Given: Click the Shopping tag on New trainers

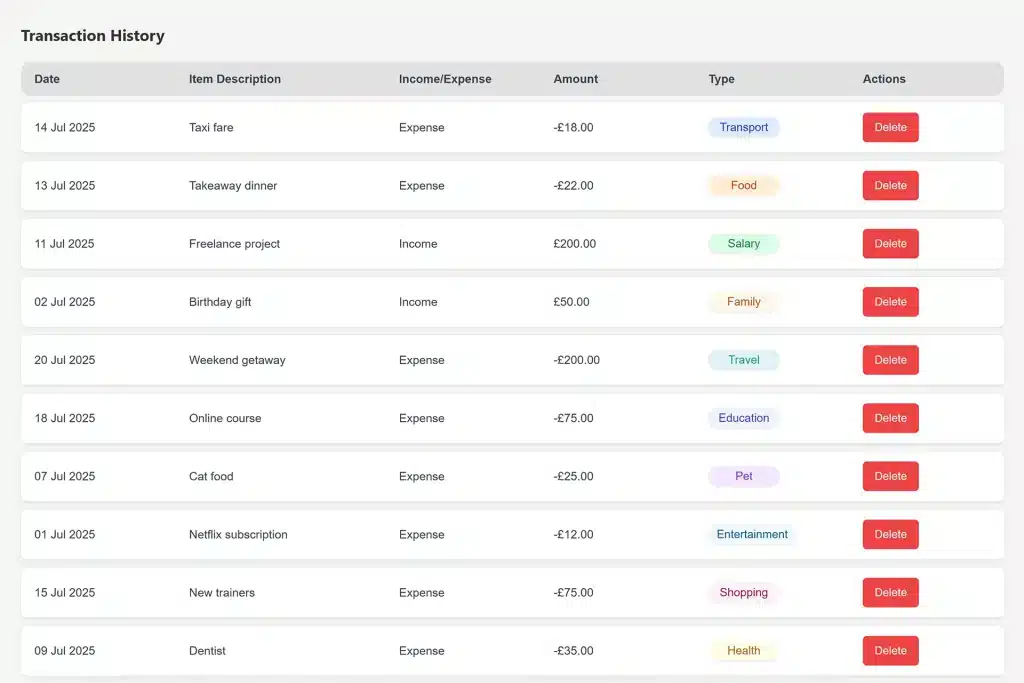Looking at the screenshot, I should click(743, 592).
